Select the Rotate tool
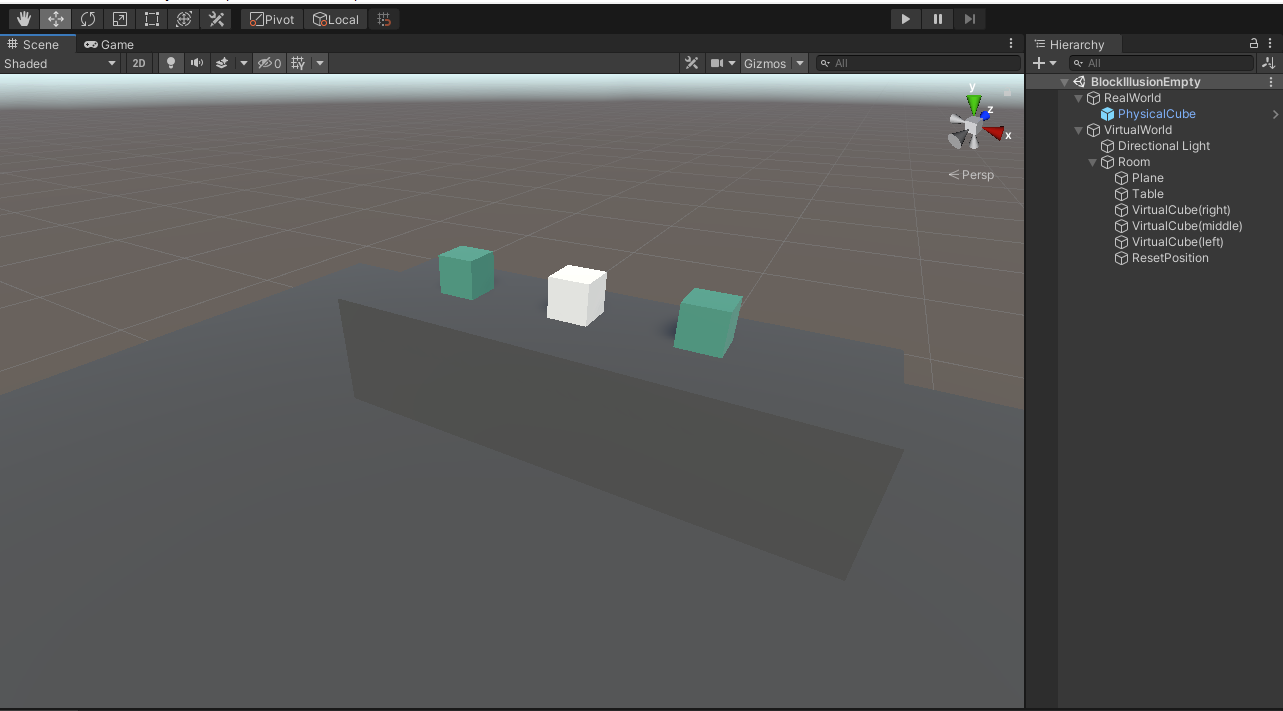 point(88,19)
